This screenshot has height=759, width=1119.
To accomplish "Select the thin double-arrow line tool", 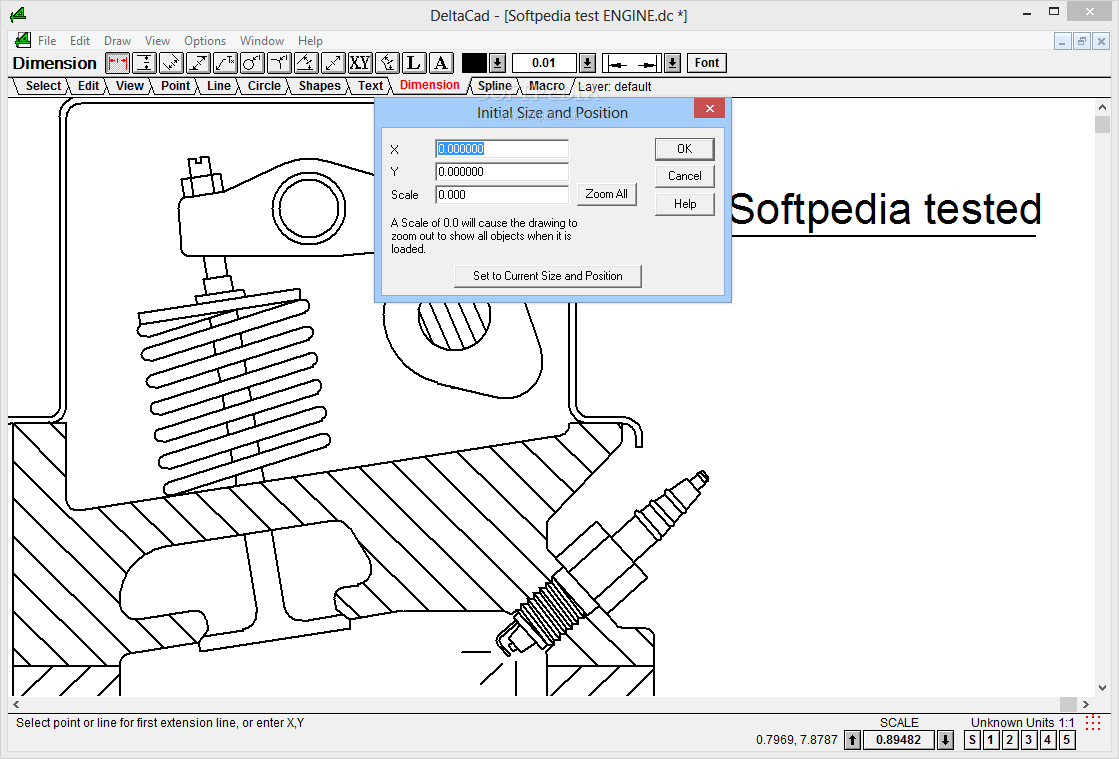I will [333, 63].
